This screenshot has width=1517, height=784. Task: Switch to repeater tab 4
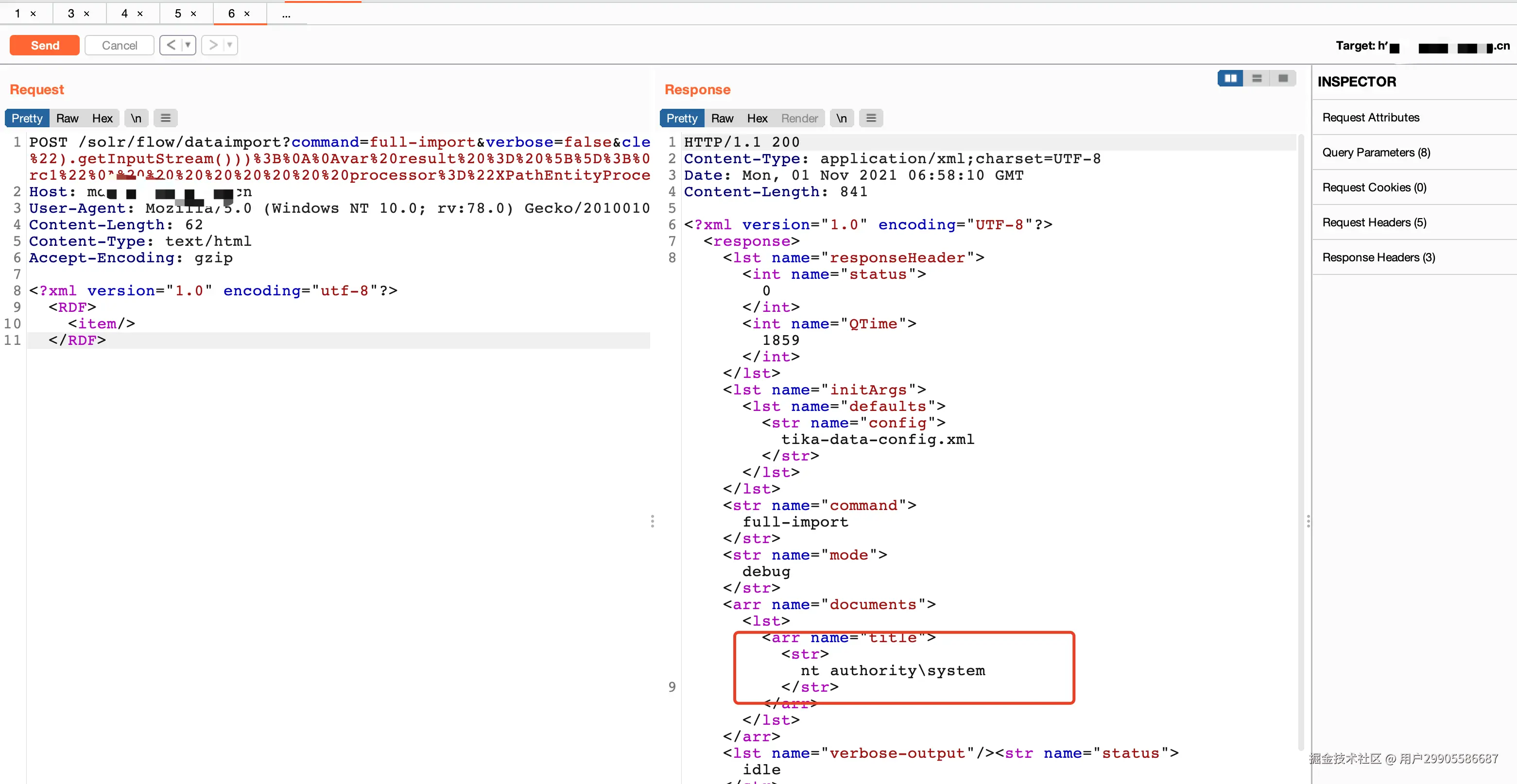coord(124,14)
